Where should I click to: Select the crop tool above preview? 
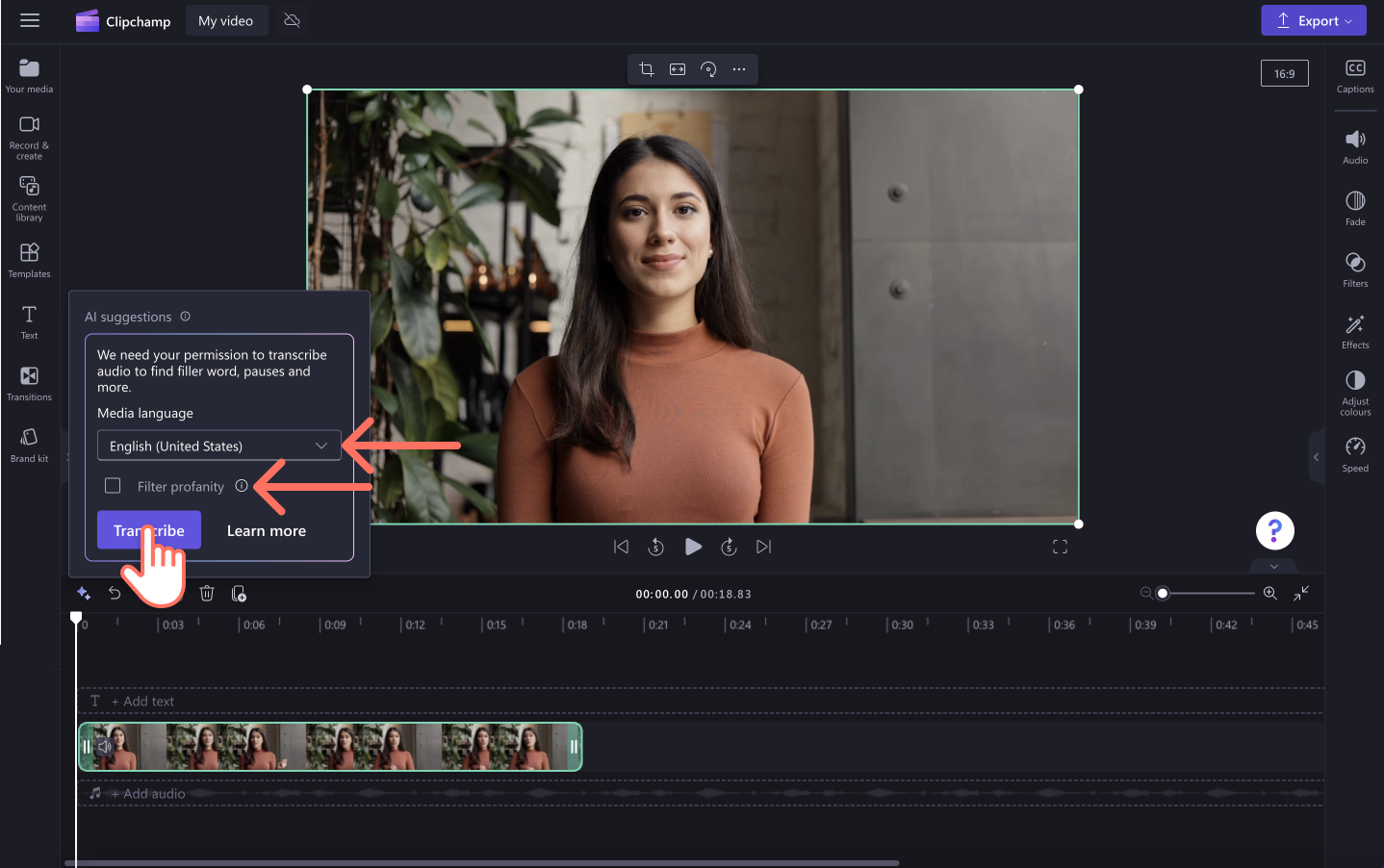[x=647, y=69]
